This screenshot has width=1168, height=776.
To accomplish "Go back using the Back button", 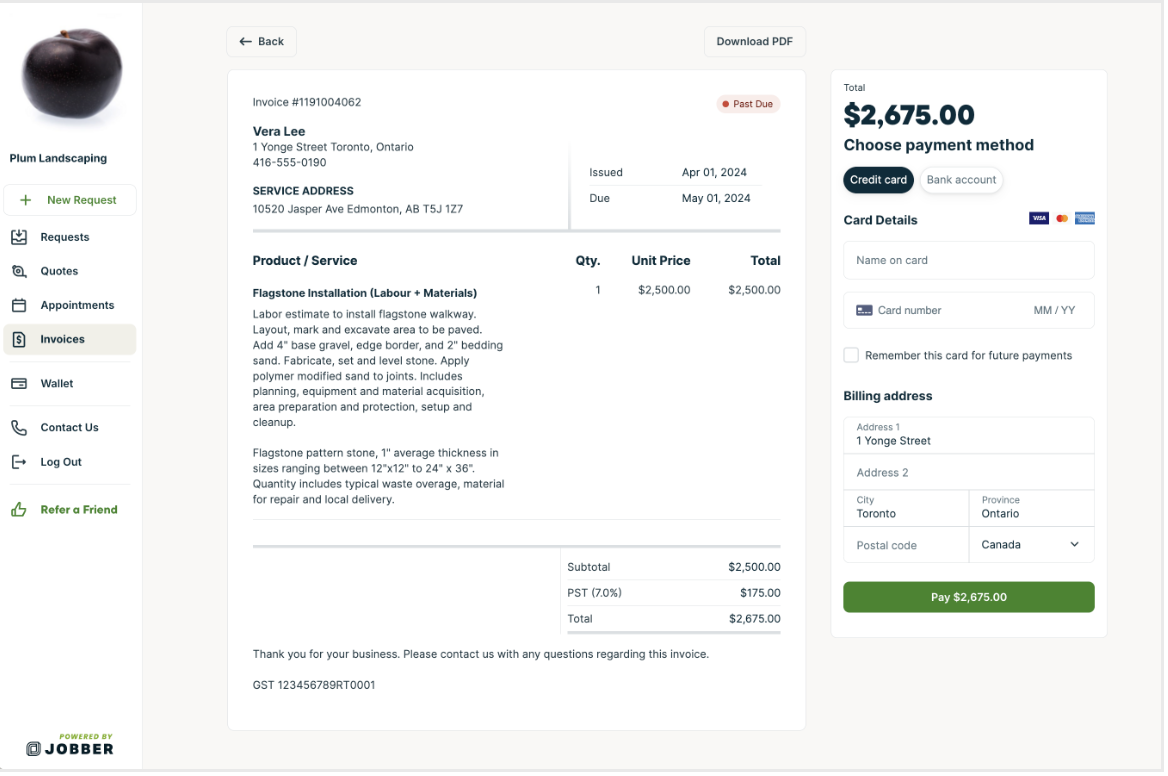I will click(261, 42).
